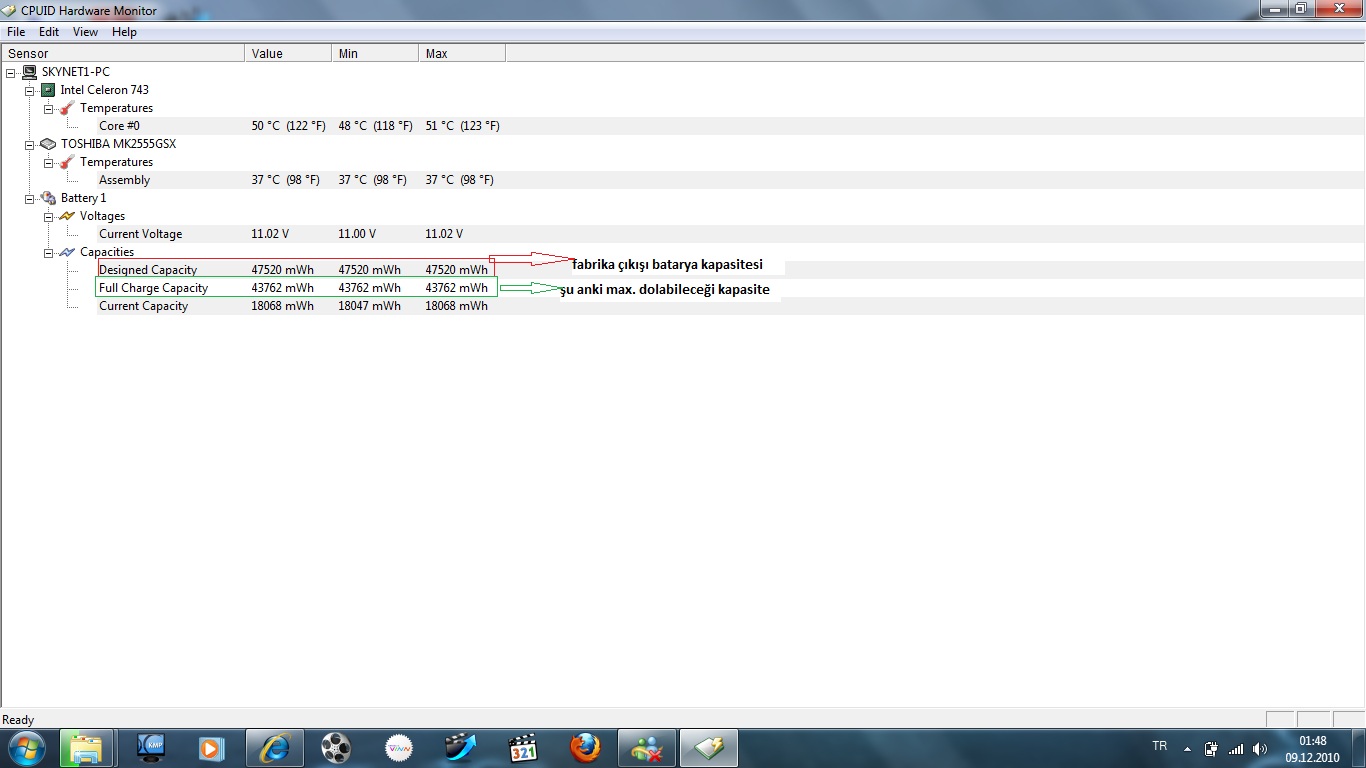Show hidden system tray icons

(x=1187, y=748)
